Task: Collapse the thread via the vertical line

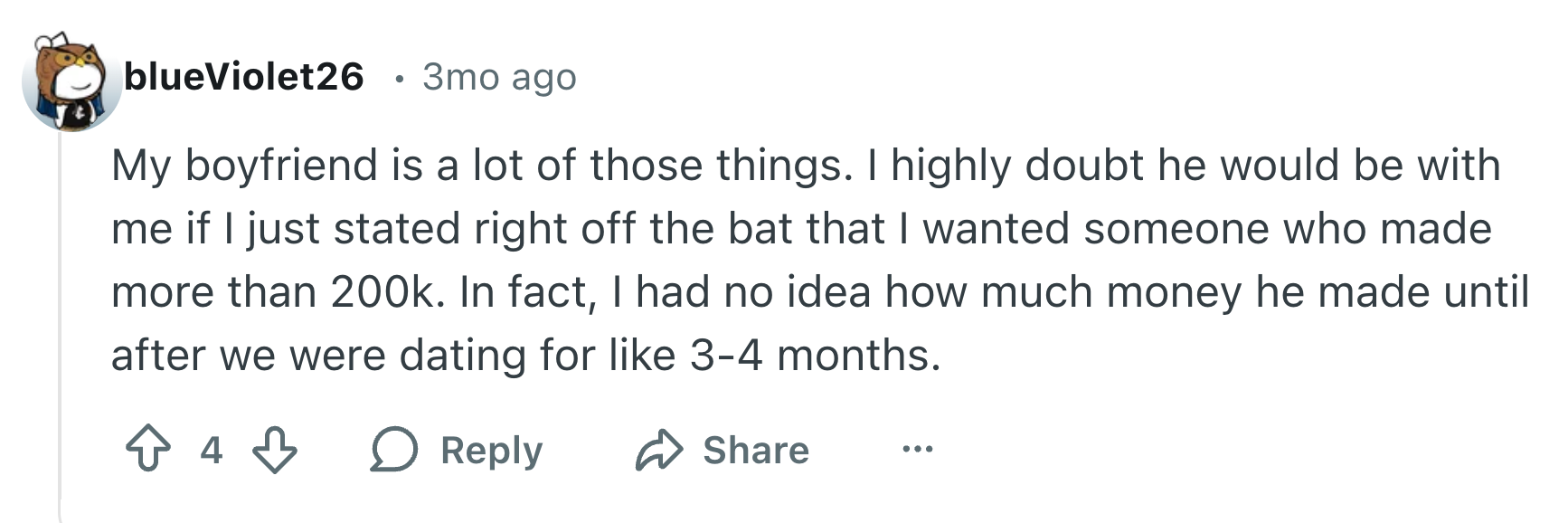Action: pyautogui.click(x=60, y=326)
